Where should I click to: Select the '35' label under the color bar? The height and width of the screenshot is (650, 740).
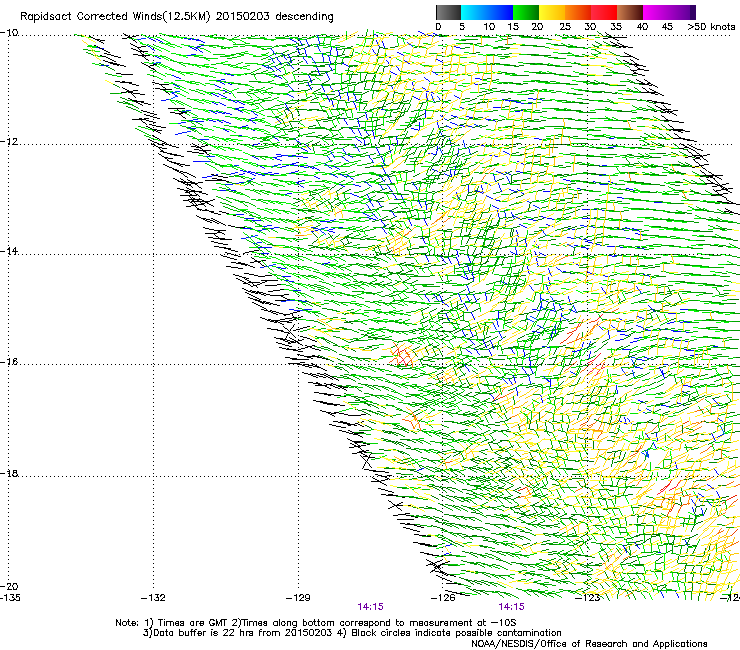pyautogui.click(x=616, y=27)
